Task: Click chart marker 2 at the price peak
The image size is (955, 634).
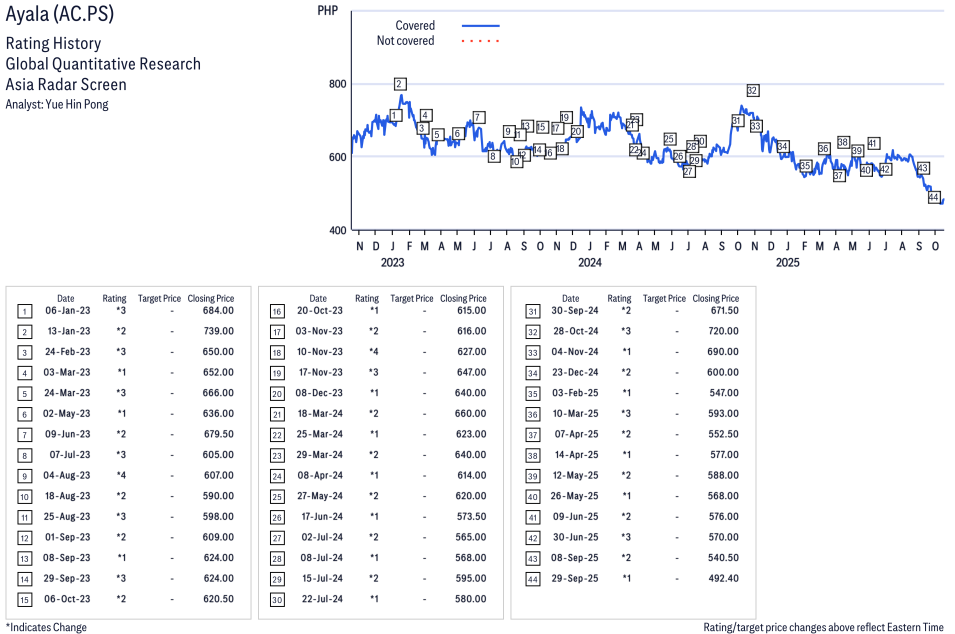Action: 400,84
